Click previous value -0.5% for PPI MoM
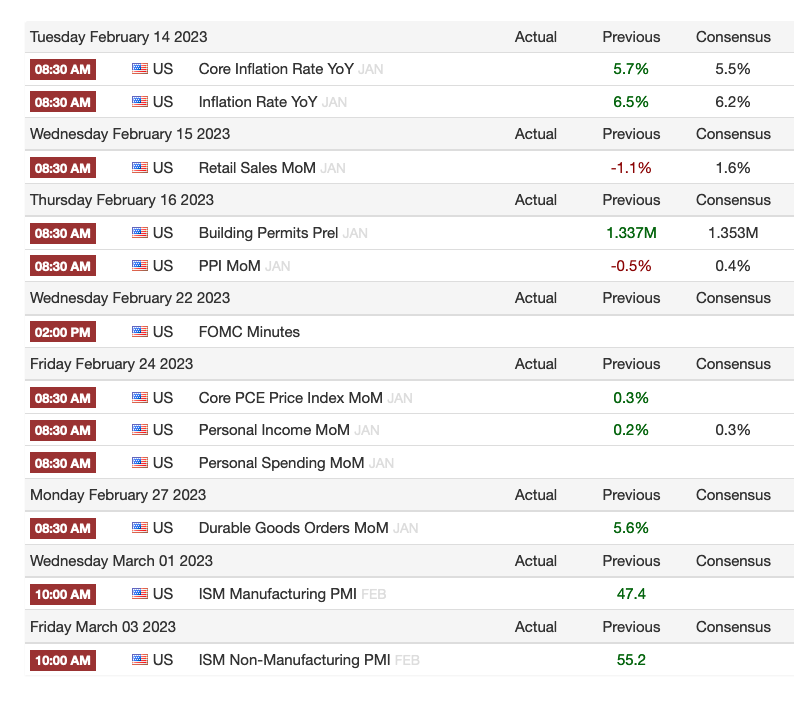794x702 pixels. click(631, 266)
